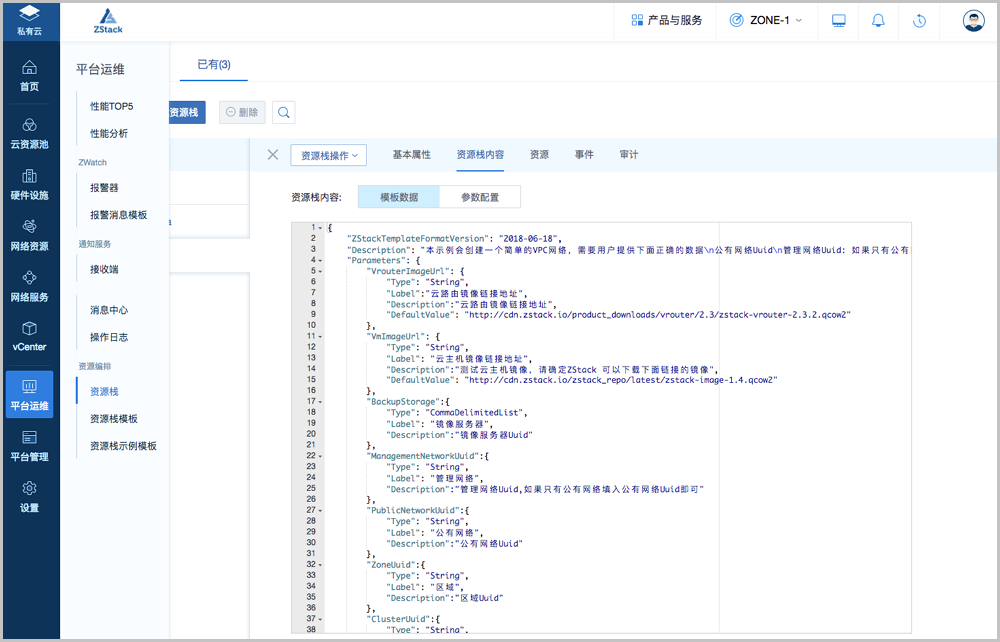
Task: Go to 首页 home in sidebar
Action: tap(30, 76)
